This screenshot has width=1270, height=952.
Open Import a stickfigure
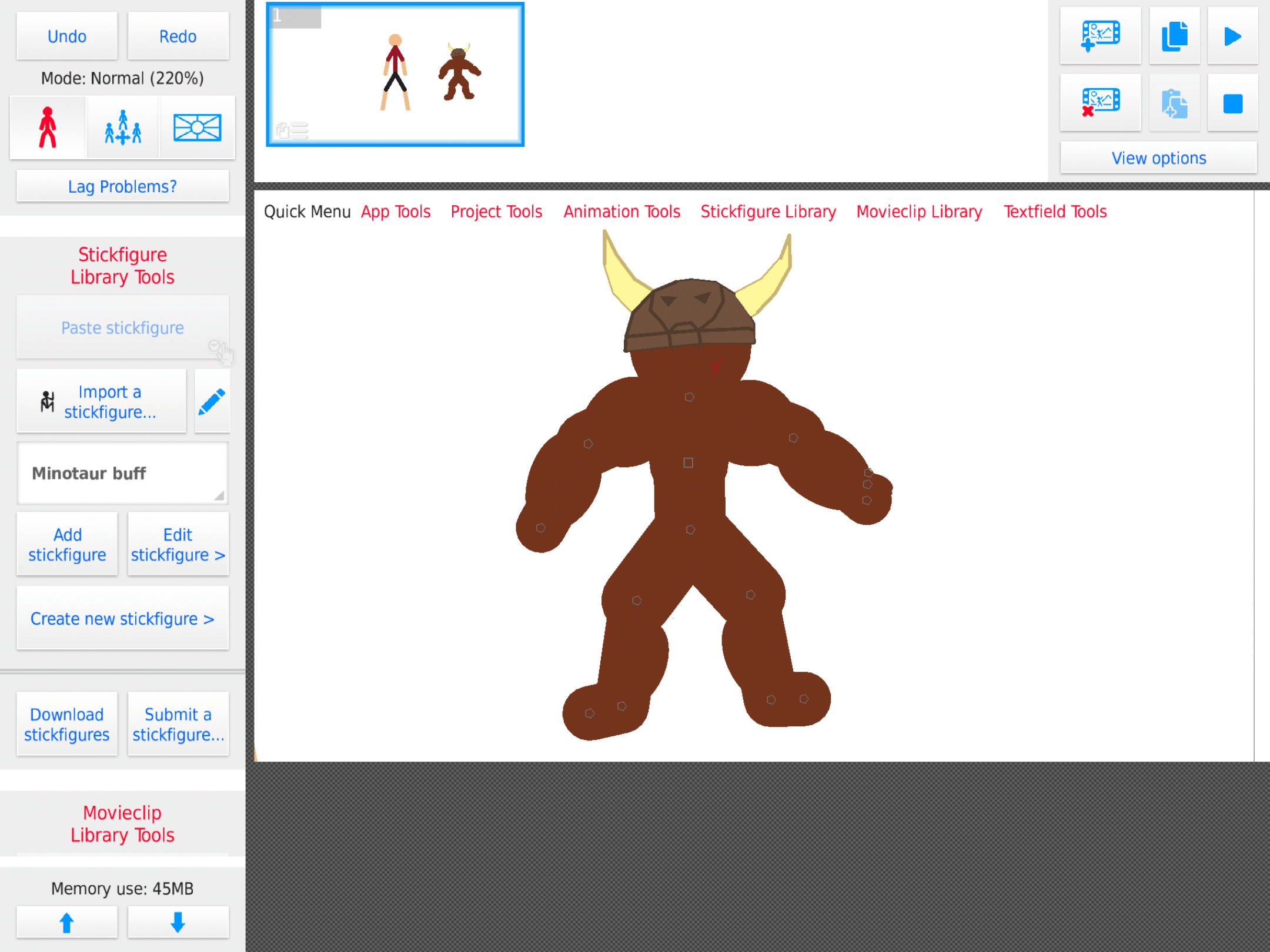(x=100, y=401)
